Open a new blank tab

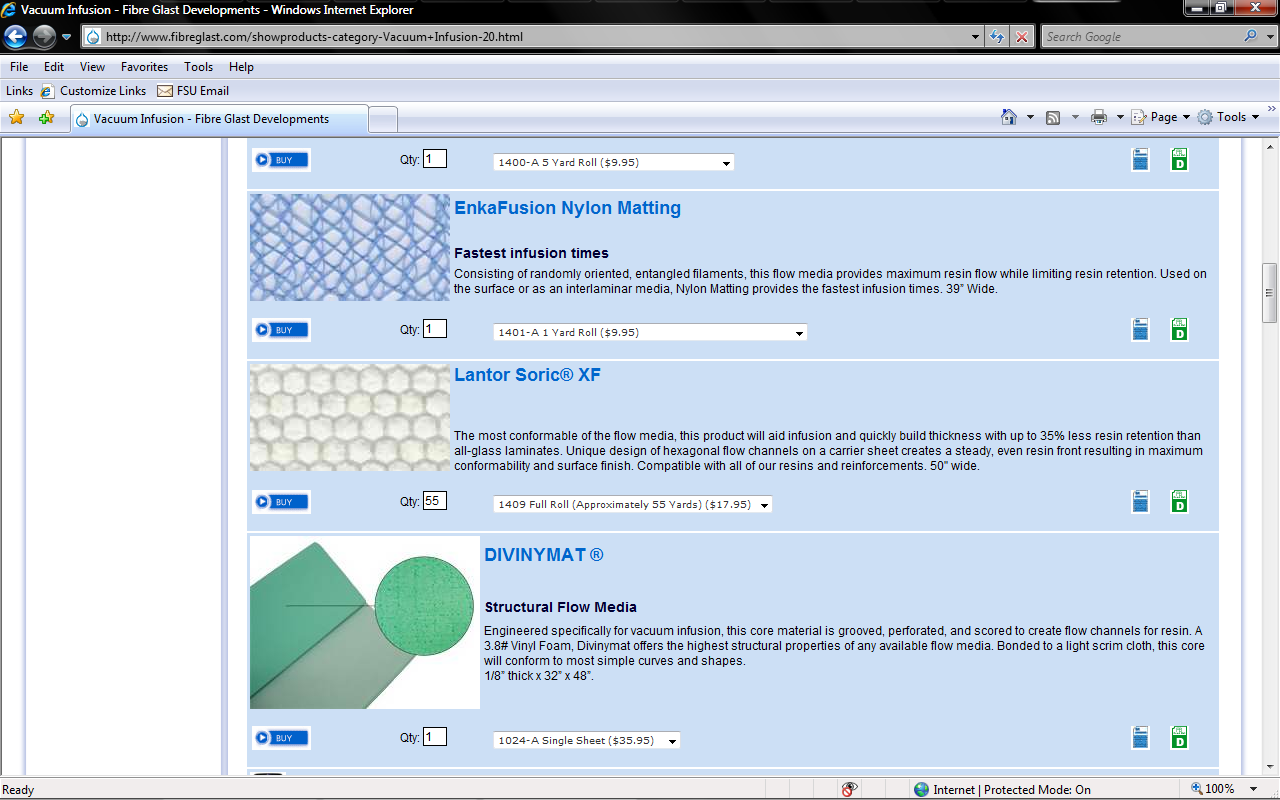click(383, 119)
